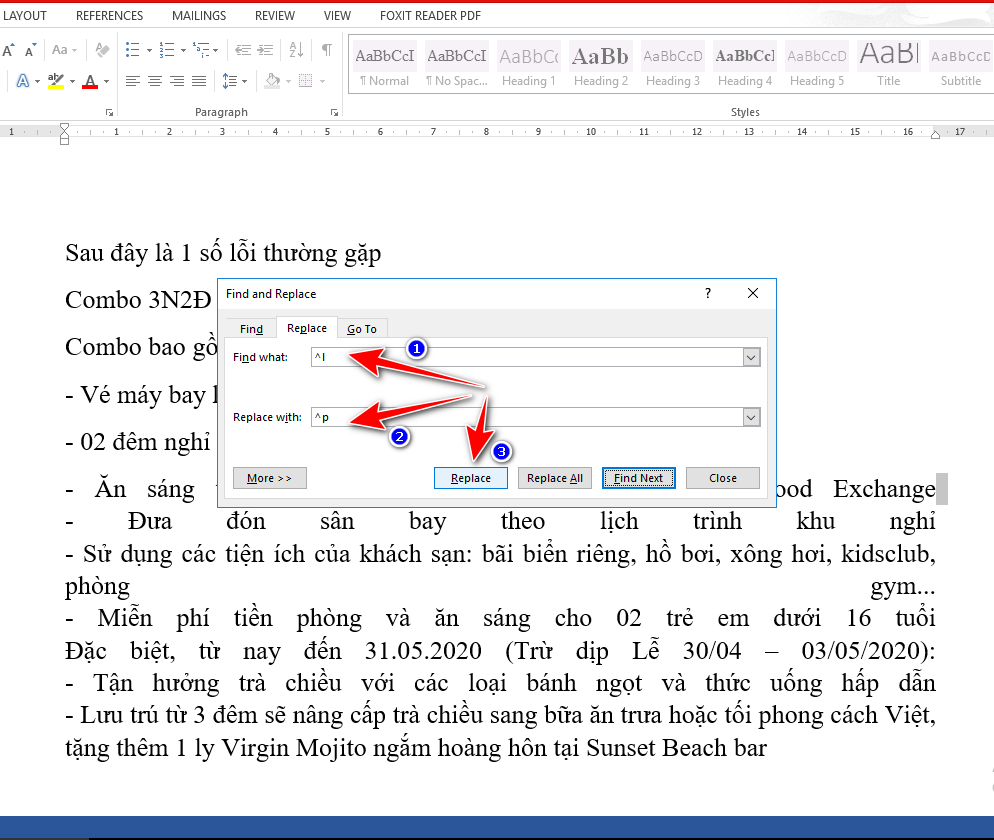Switch to the Find tab in dialog
The image size is (994, 840).
(x=251, y=329)
